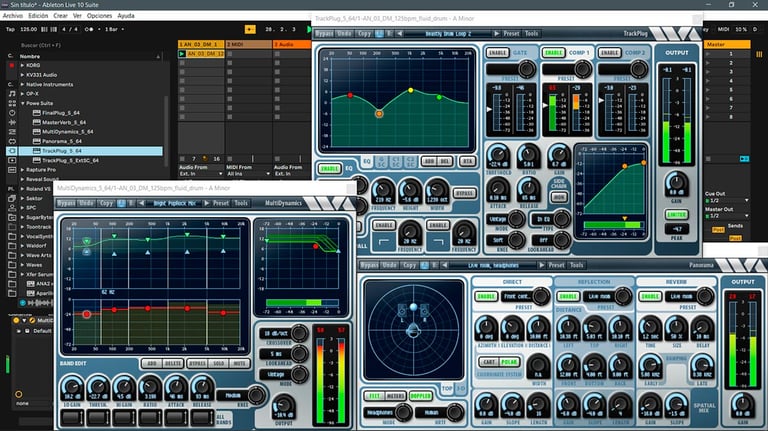Open TrackPlug Preset menu
Viewport: 768px width, 431px height.
(x=511, y=34)
